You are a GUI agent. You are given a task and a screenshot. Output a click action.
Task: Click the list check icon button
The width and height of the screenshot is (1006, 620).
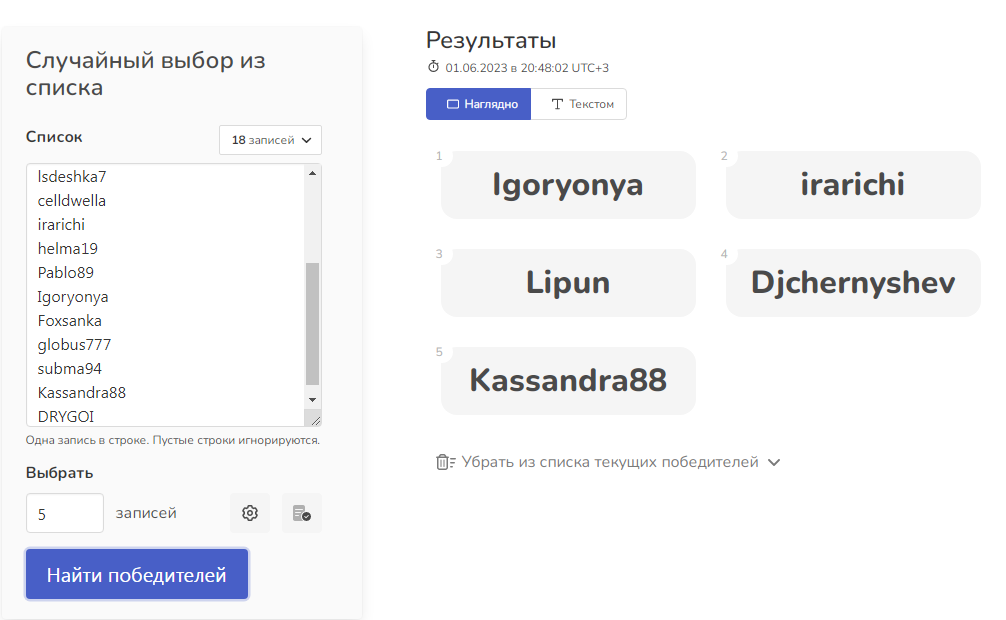coord(301,513)
